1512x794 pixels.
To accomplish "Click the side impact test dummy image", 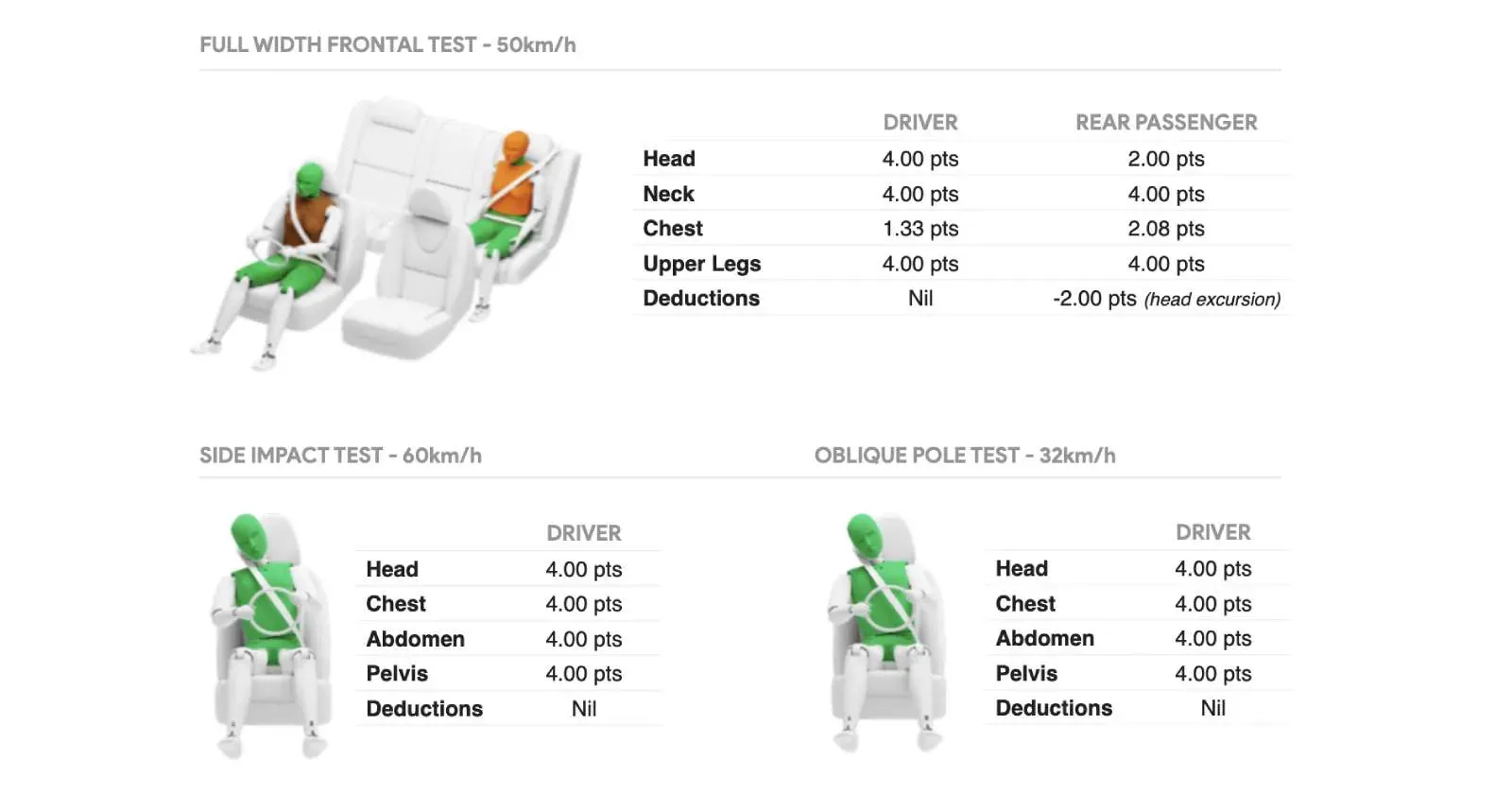I will pyautogui.click(x=269, y=635).
